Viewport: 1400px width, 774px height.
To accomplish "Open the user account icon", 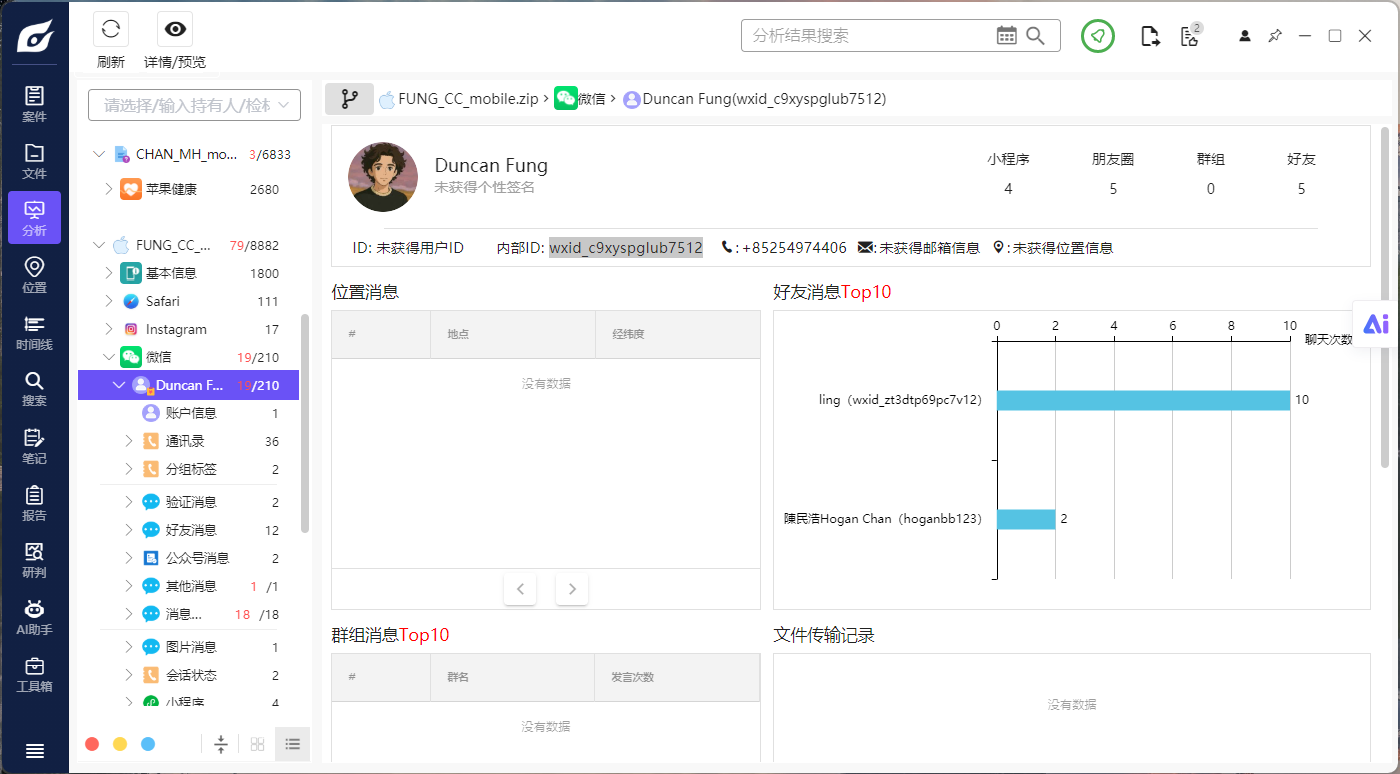I will tap(1245, 36).
